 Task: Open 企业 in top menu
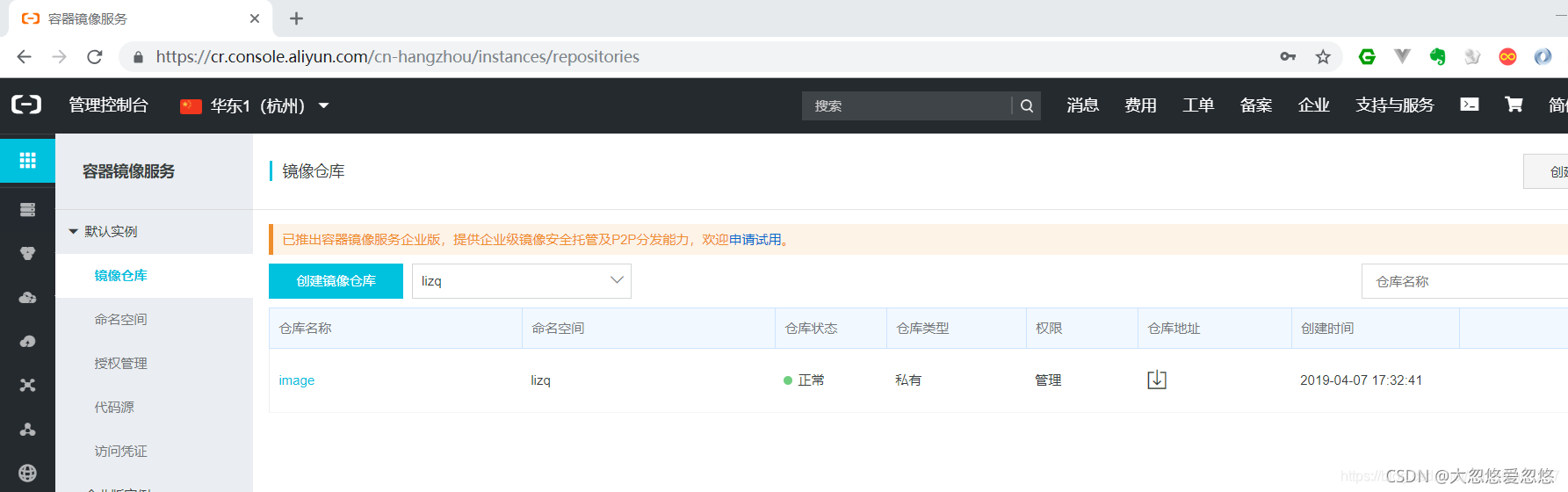pyautogui.click(x=1314, y=105)
